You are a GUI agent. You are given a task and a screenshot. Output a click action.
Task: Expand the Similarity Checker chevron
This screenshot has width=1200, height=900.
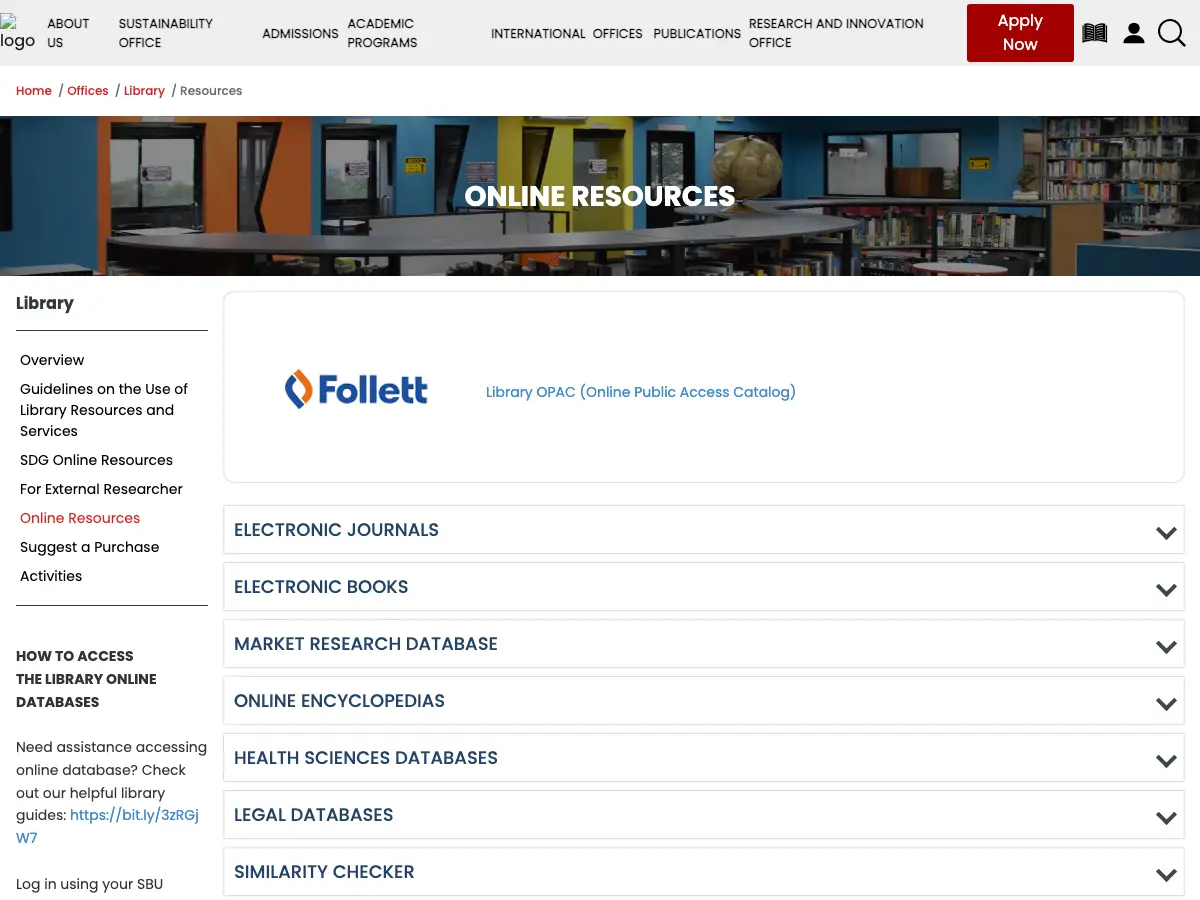[1166, 874]
